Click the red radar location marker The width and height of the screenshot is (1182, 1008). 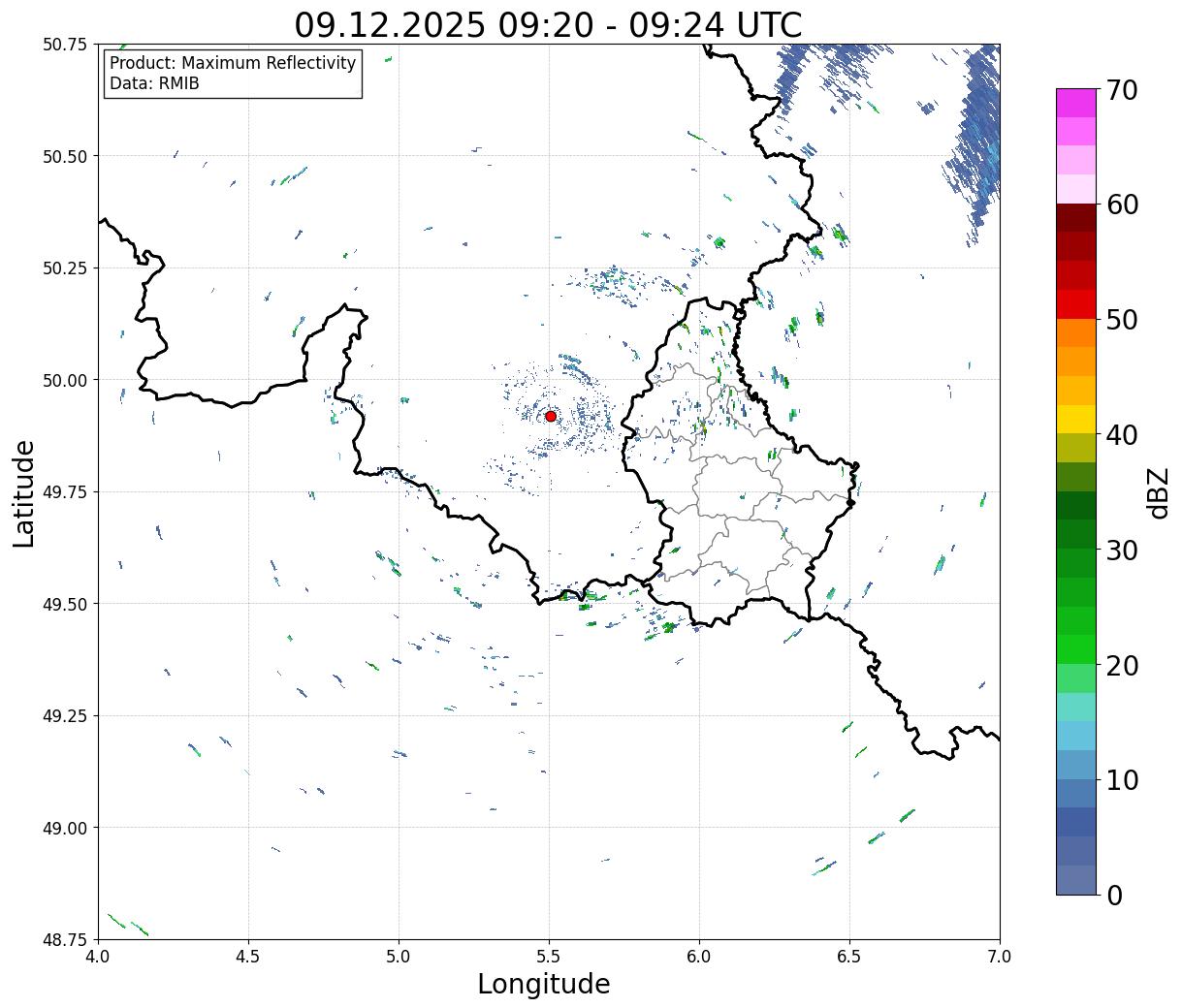(550, 416)
